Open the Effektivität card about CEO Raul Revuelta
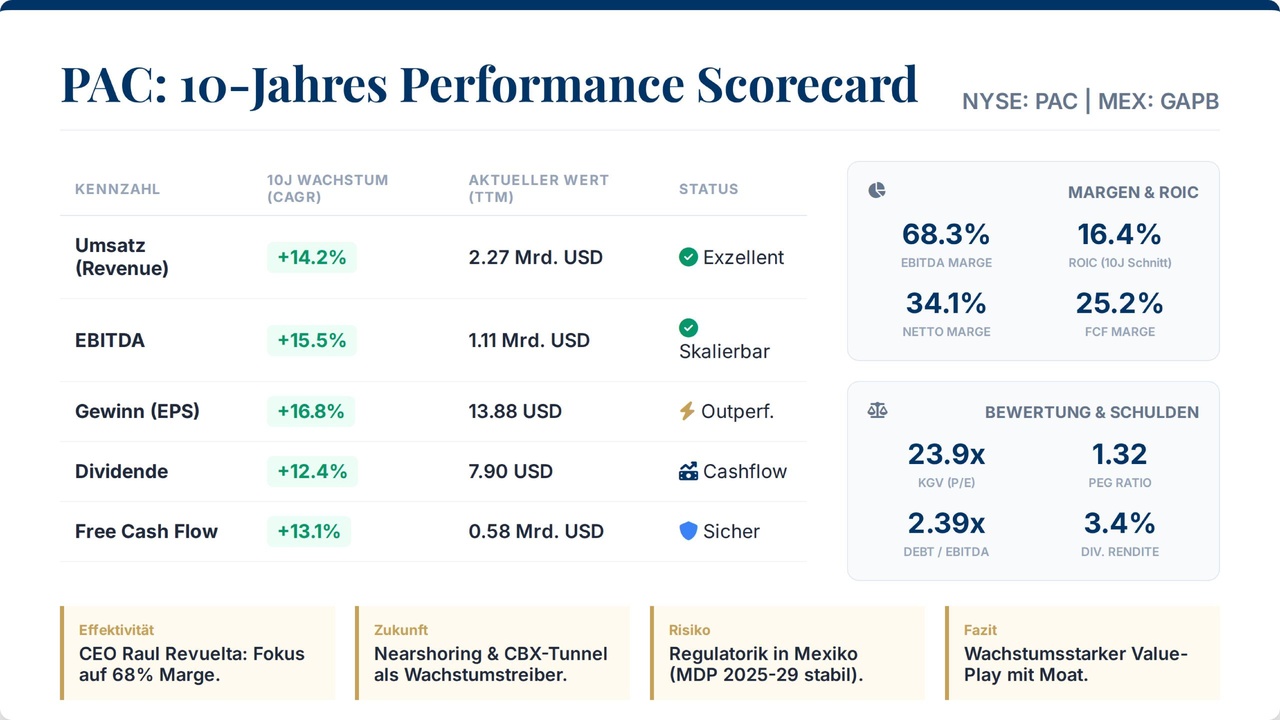This screenshot has height=720, width=1280. point(198,652)
